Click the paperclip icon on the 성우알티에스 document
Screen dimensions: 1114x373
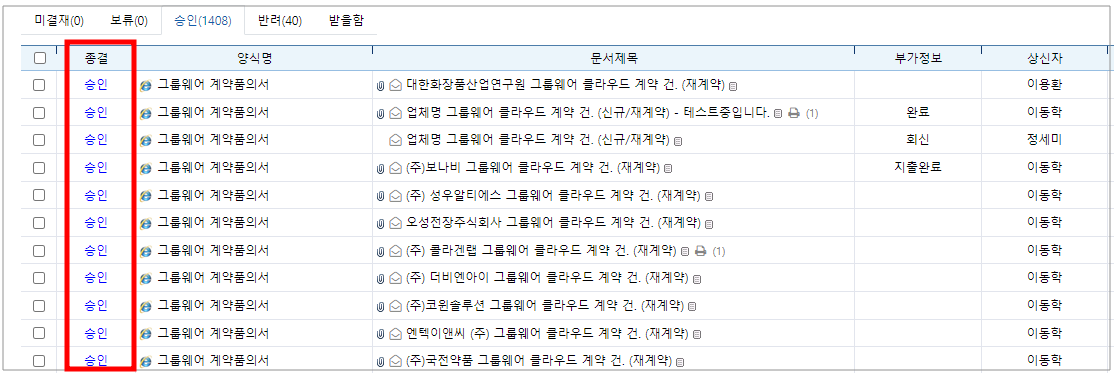coord(380,195)
